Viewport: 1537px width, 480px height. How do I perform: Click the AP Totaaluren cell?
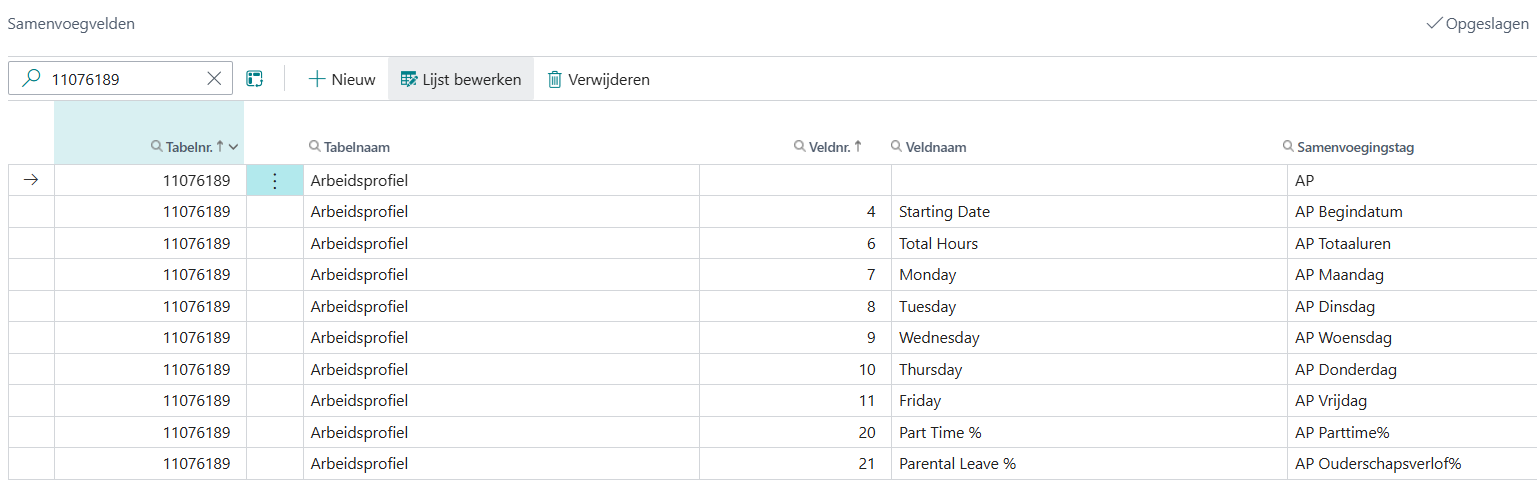tap(1342, 244)
